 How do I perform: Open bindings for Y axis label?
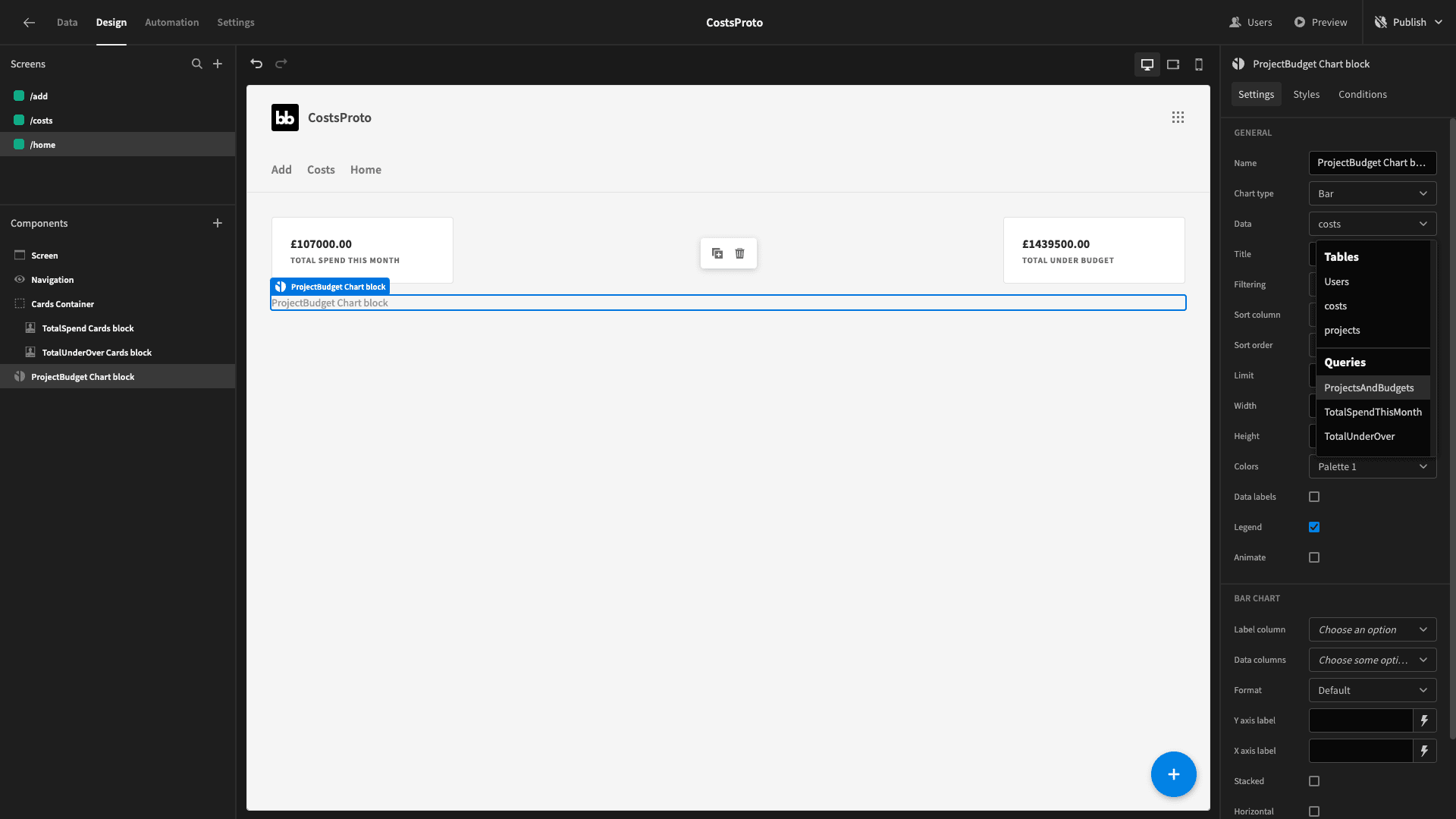(1424, 720)
